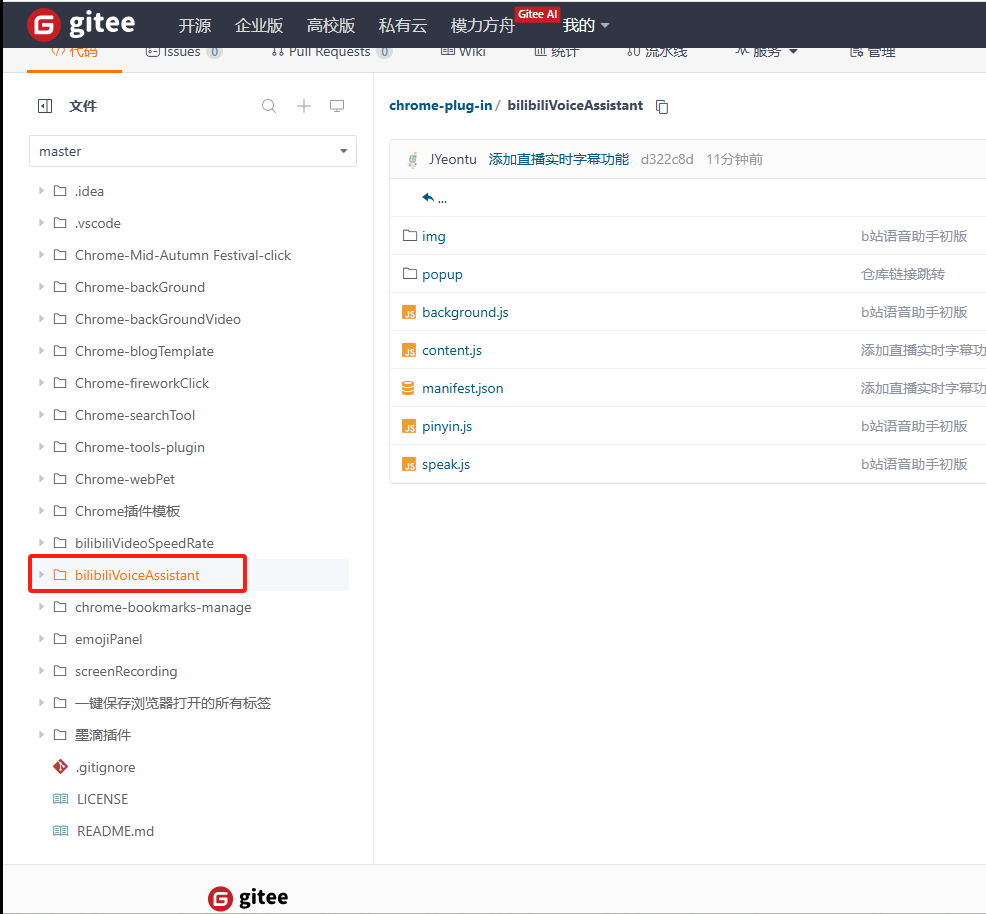Viewport: 986px width, 914px height.
Task: Switch to the Pull Requests tab
Action: [331, 52]
